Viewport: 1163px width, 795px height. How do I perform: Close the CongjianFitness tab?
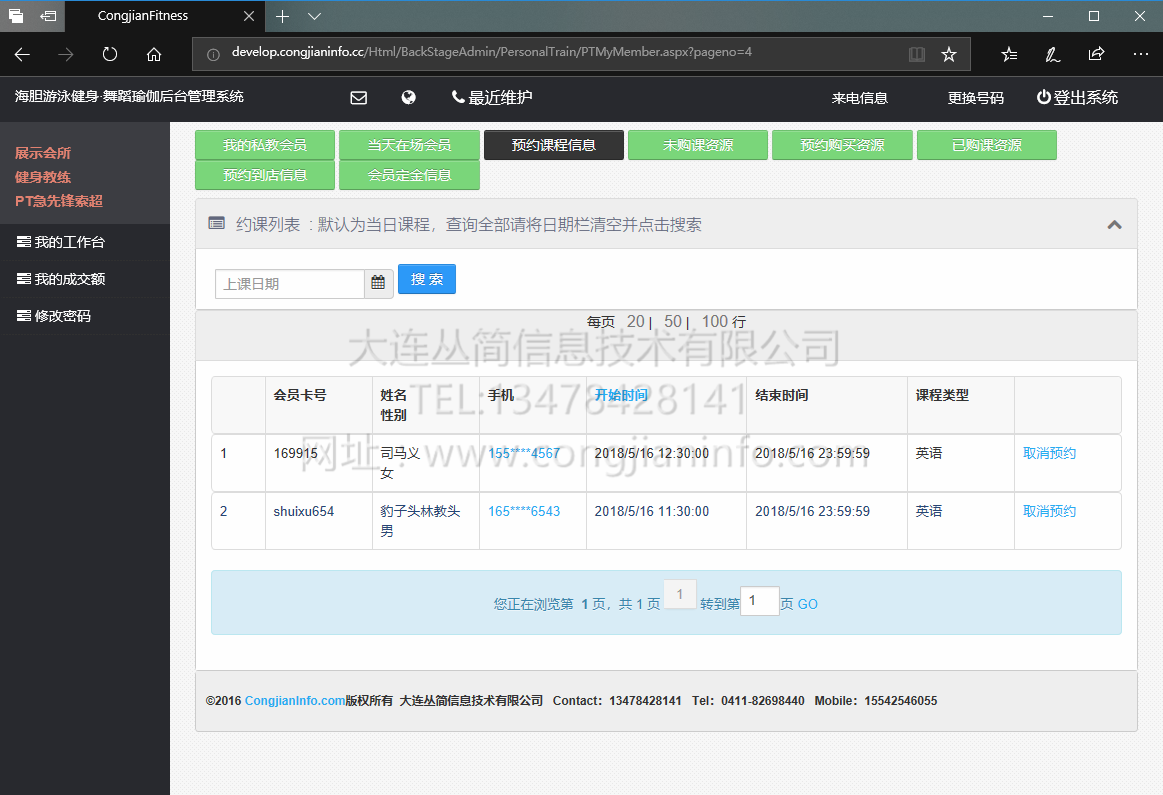click(x=249, y=16)
